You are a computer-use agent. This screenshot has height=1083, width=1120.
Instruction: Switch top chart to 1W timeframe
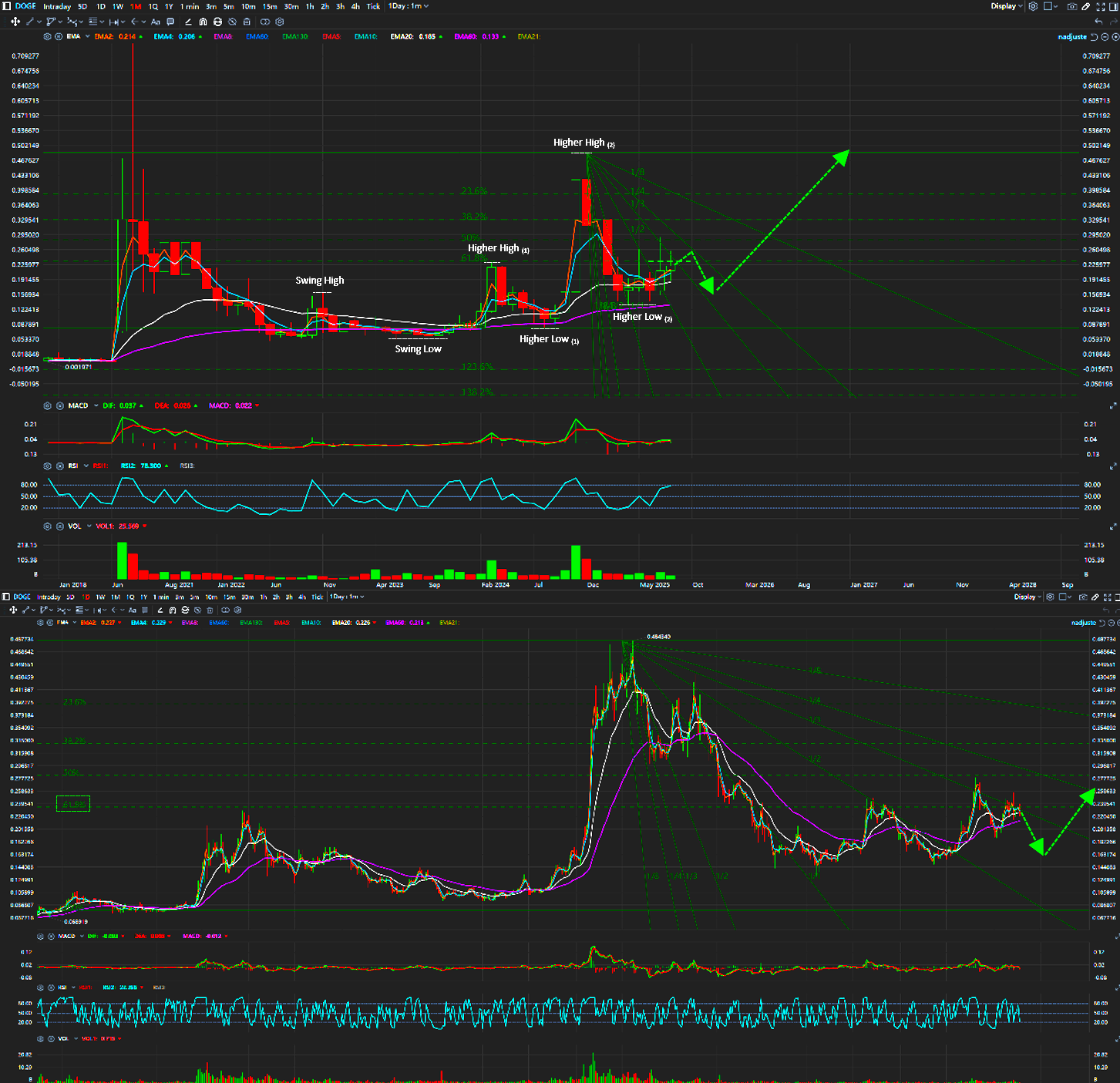coord(118,6)
